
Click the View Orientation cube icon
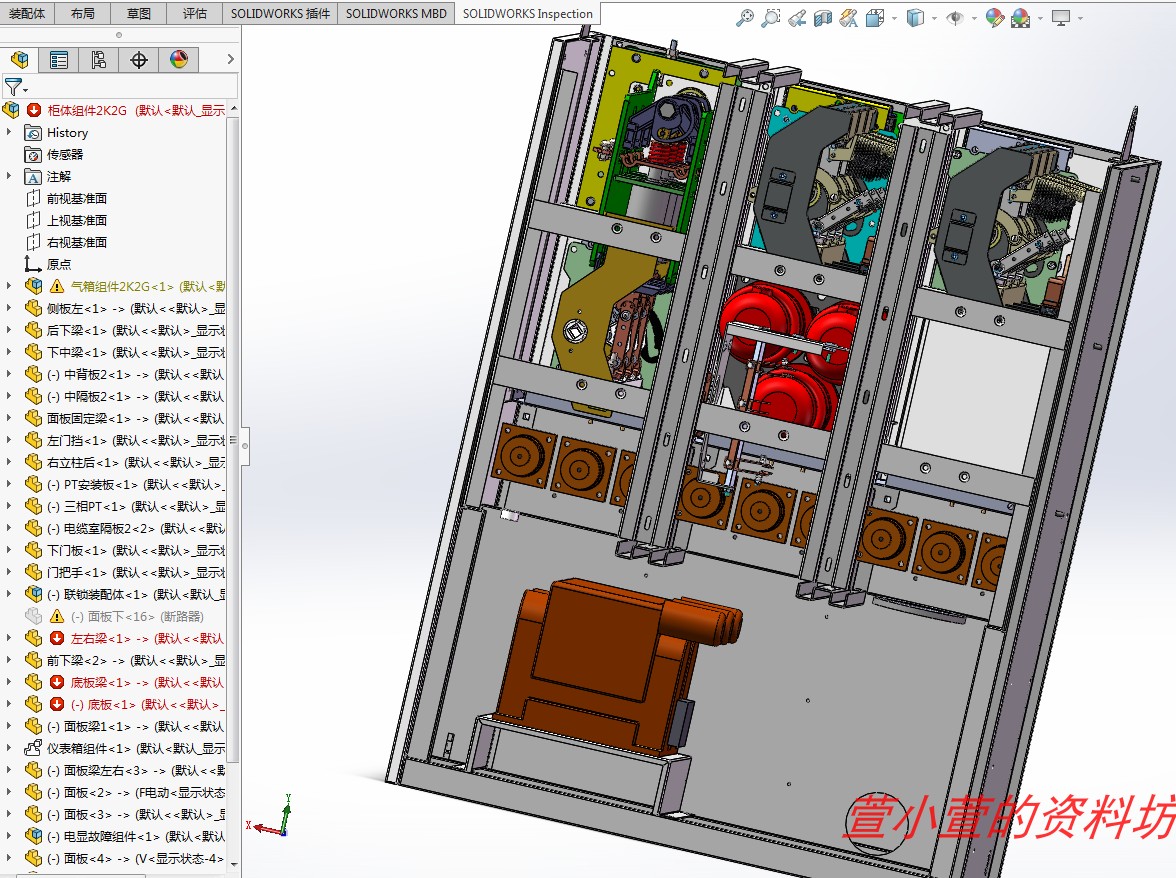[874, 18]
